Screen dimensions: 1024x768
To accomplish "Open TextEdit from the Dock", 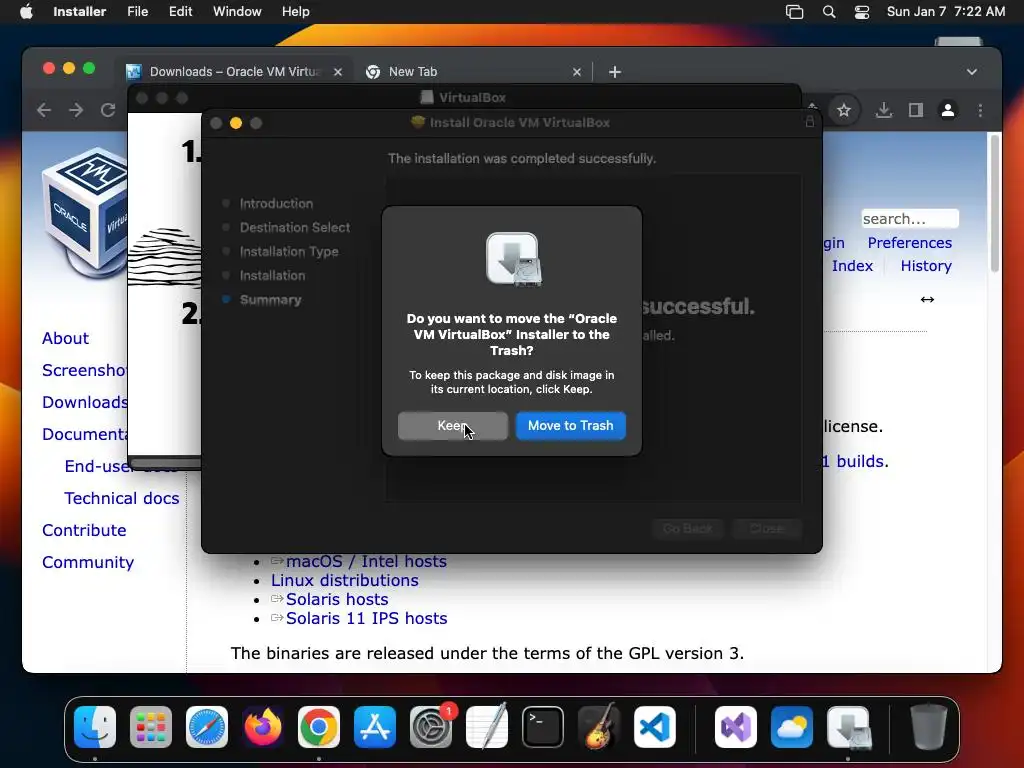I will coord(487,726).
